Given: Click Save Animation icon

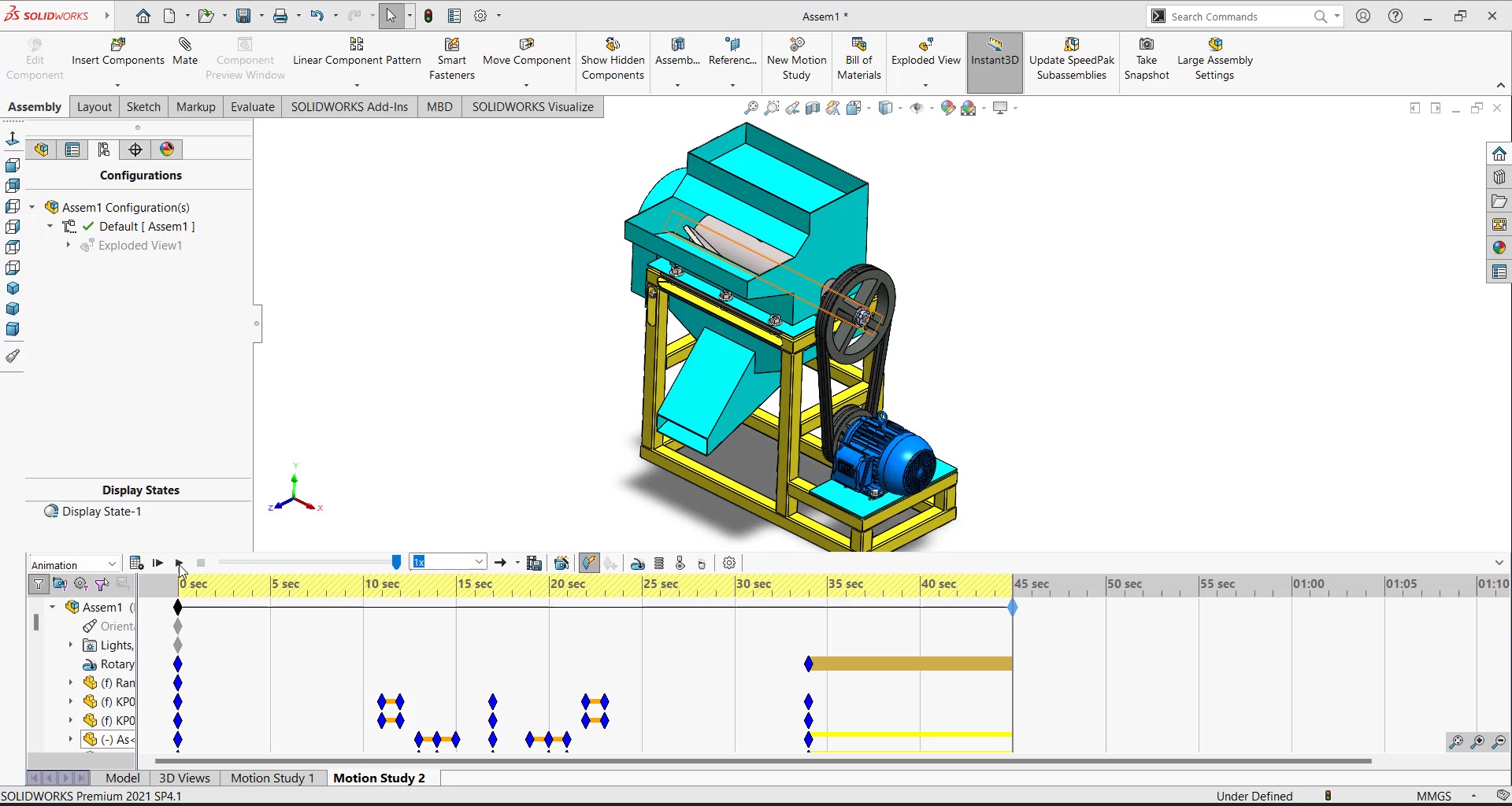Looking at the screenshot, I should point(534,563).
